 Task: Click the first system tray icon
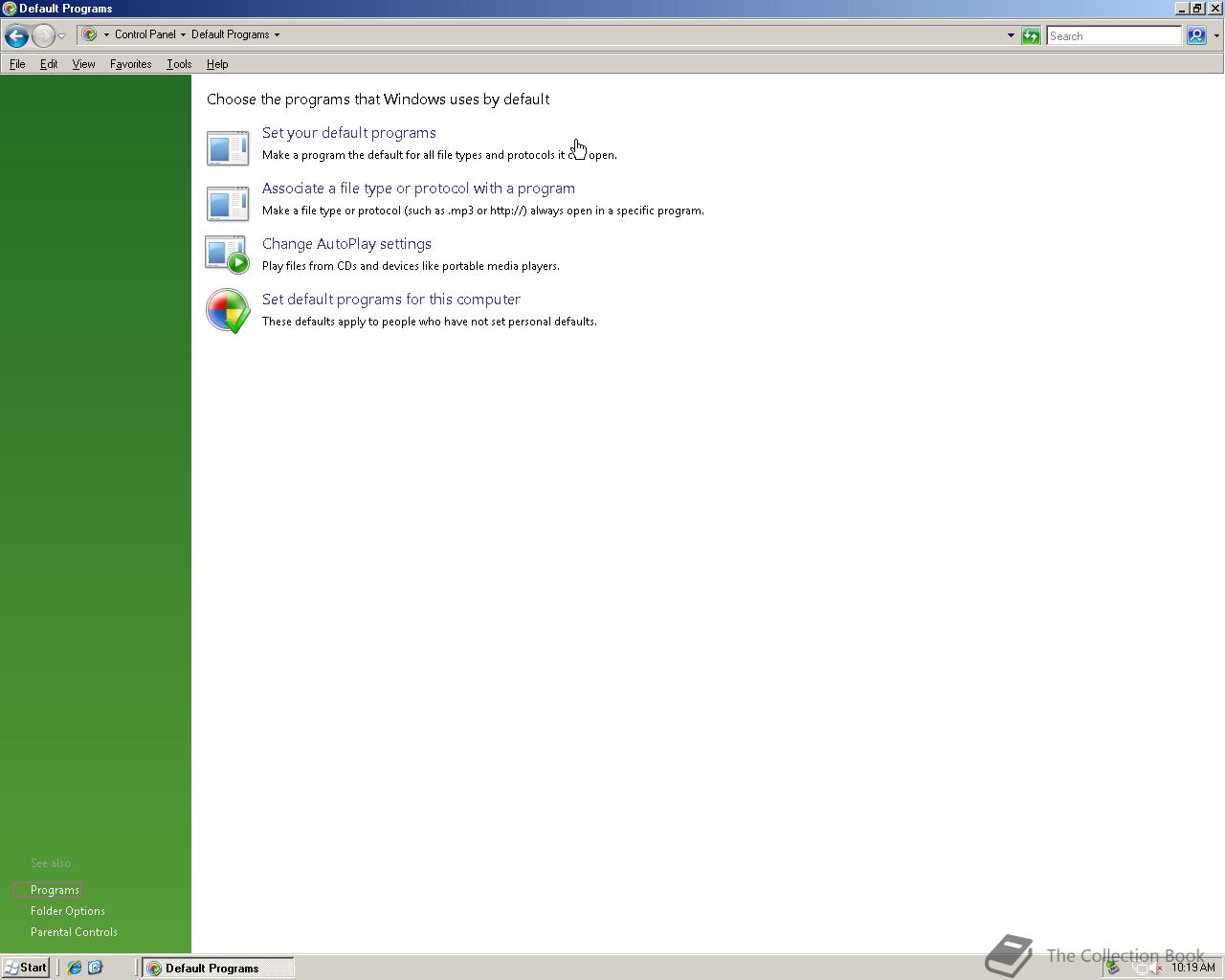[x=1113, y=968]
